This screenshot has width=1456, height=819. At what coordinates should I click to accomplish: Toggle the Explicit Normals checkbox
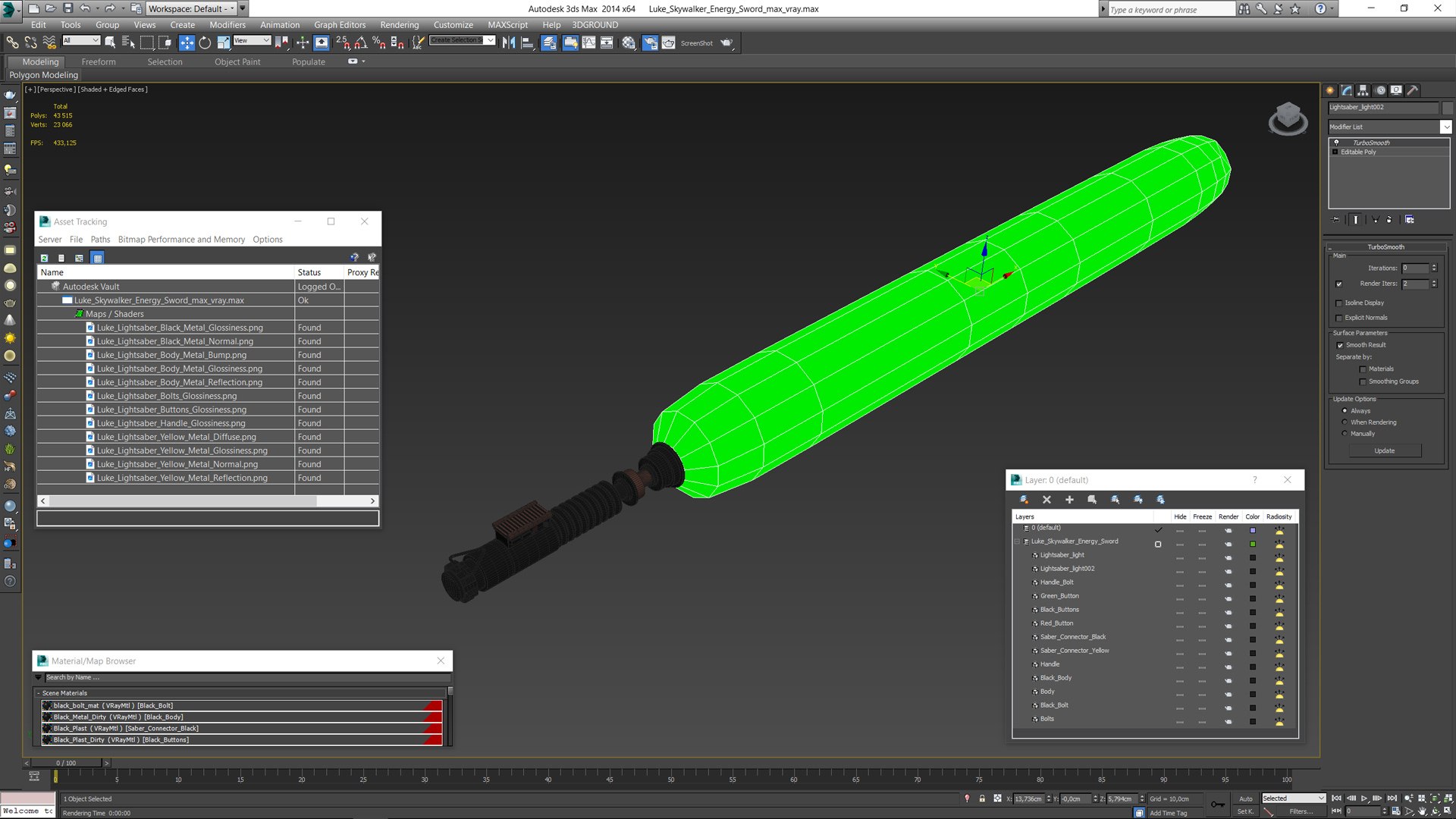[1339, 318]
